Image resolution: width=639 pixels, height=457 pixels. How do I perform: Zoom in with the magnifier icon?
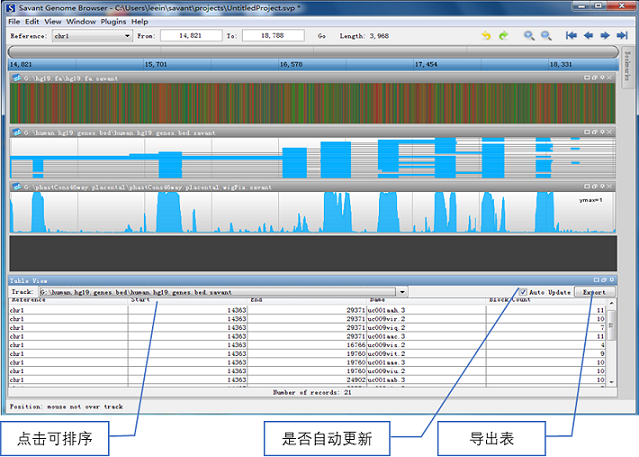[x=529, y=36]
